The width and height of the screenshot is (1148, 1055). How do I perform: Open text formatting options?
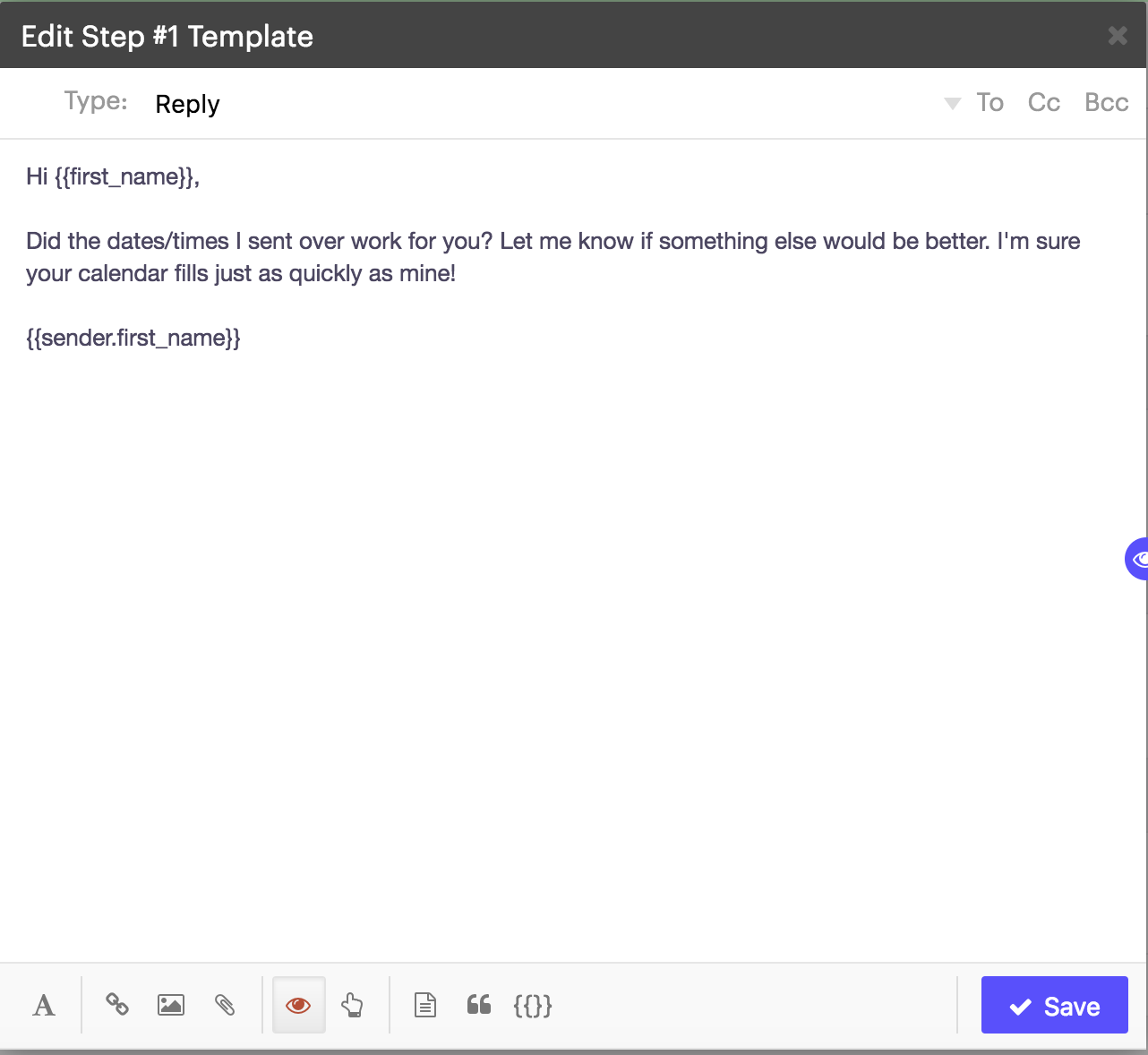pyautogui.click(x=43, y=1005)
